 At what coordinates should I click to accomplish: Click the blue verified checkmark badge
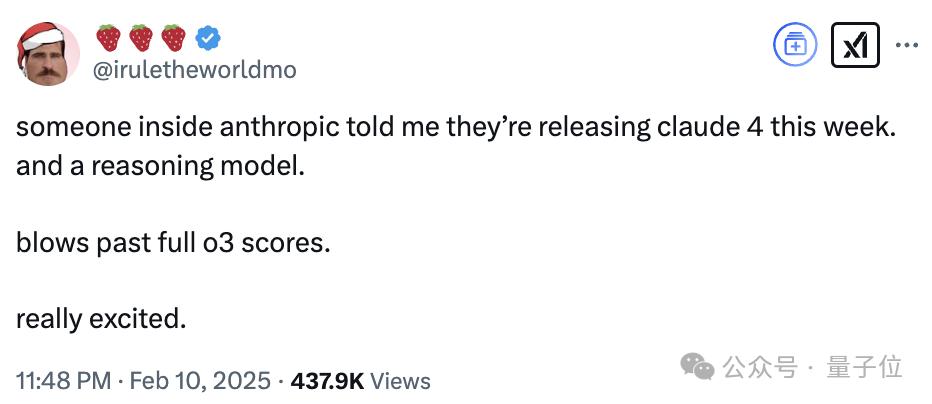coord(208,38)
